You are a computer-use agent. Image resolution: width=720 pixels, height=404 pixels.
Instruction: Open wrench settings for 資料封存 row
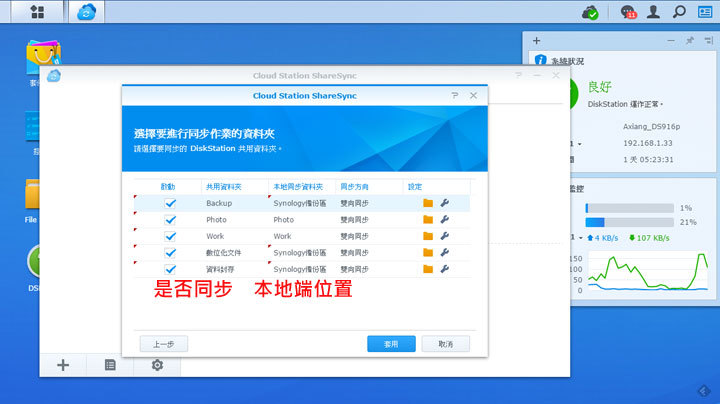(x=444, y=269)
